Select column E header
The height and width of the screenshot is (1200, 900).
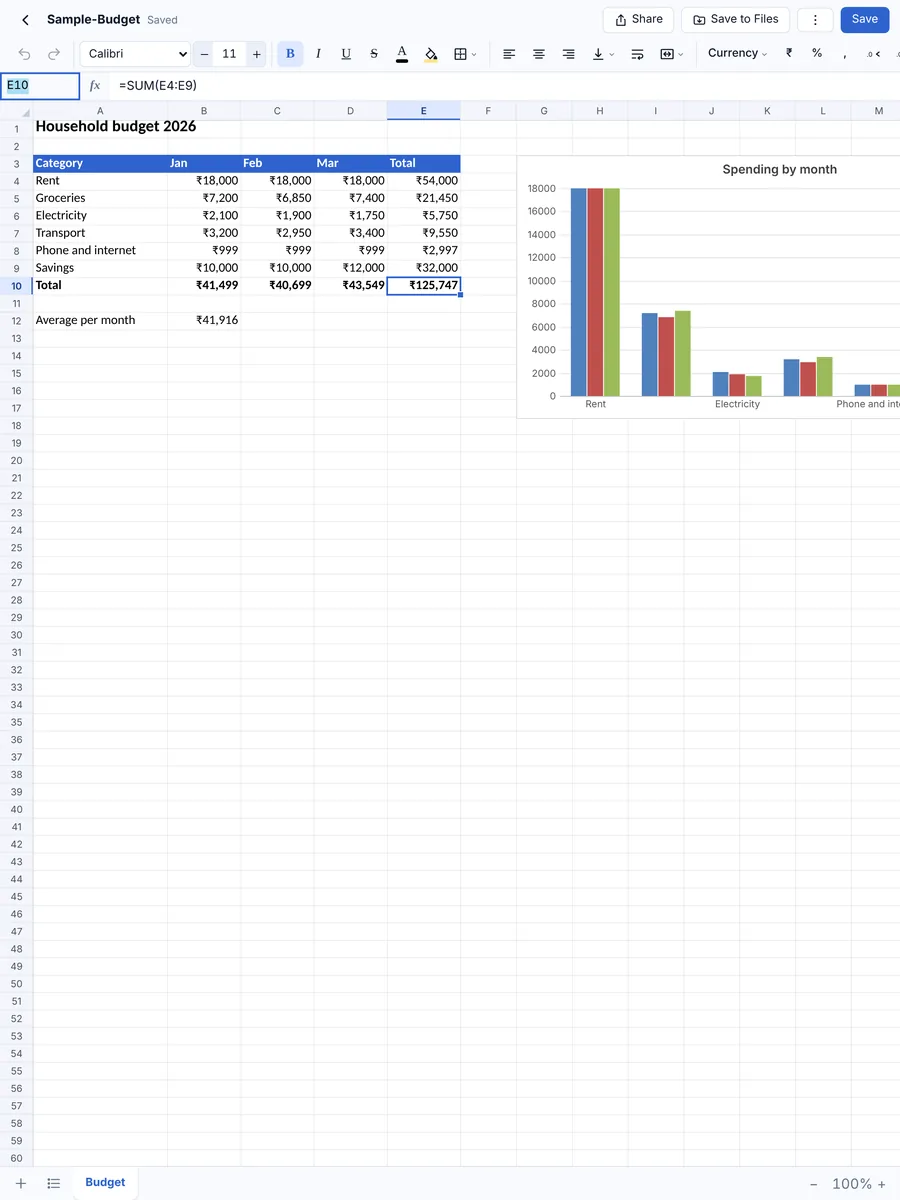(x=424, y=111)
